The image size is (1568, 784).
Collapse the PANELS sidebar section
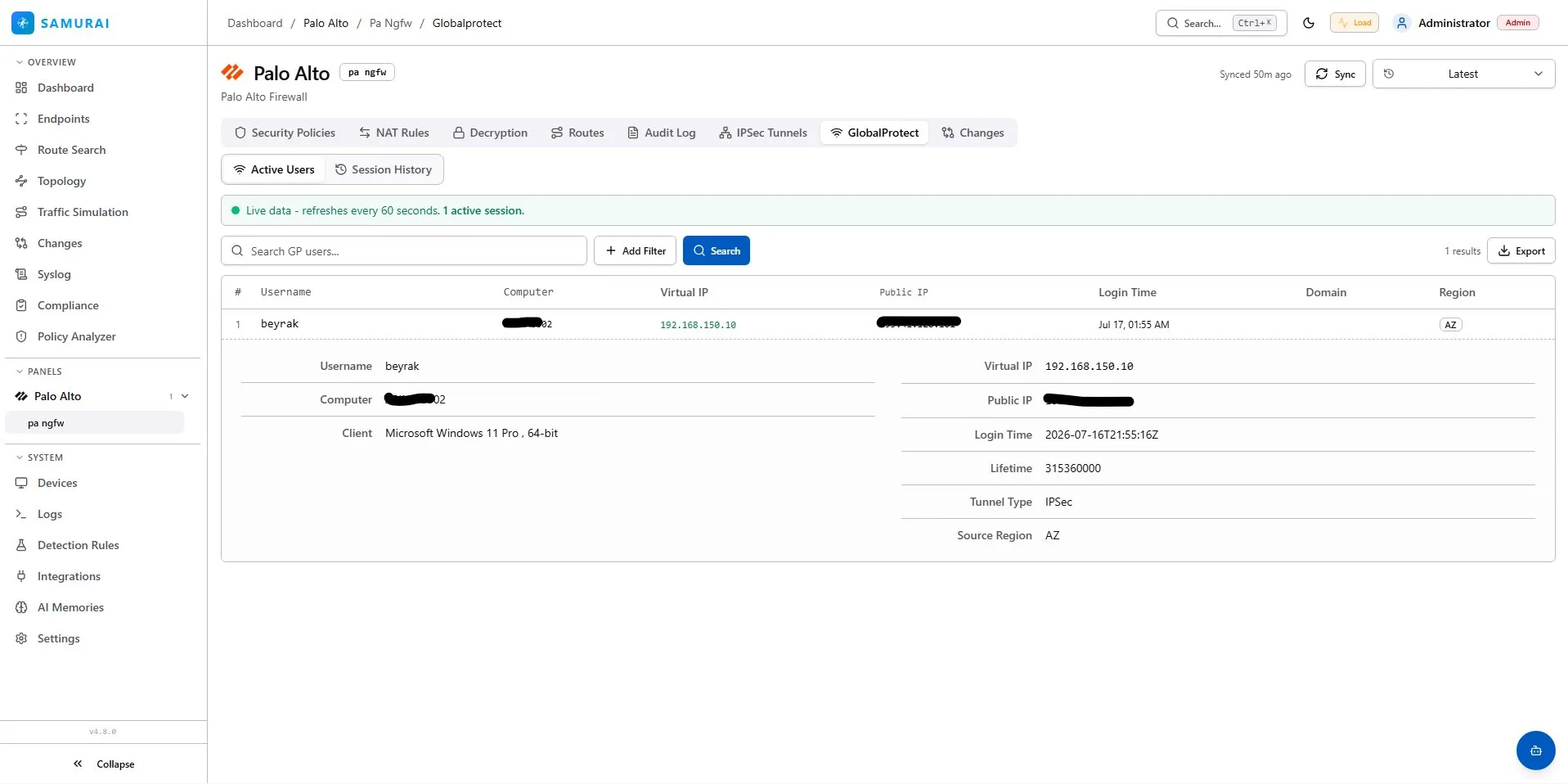[x=38, y=372]
